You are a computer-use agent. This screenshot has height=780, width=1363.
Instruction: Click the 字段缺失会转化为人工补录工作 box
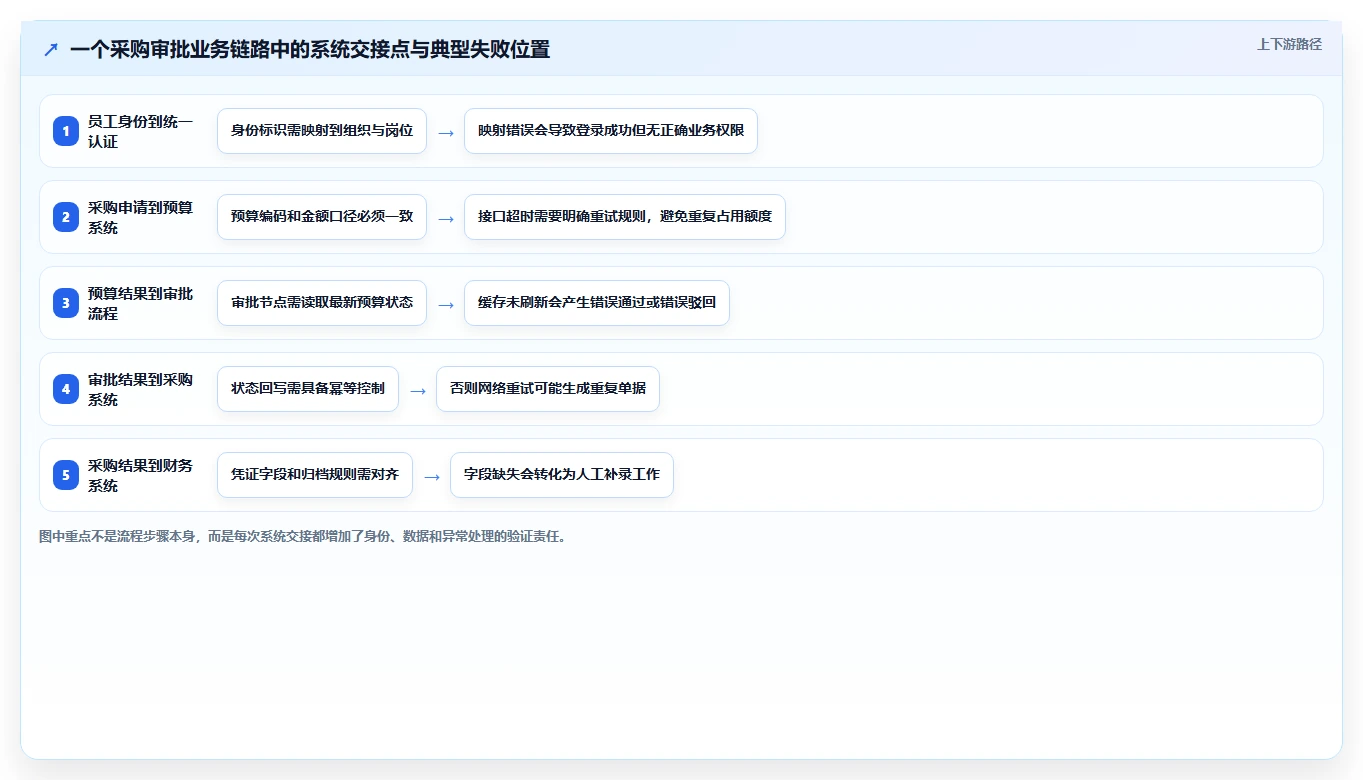point(562,475)
